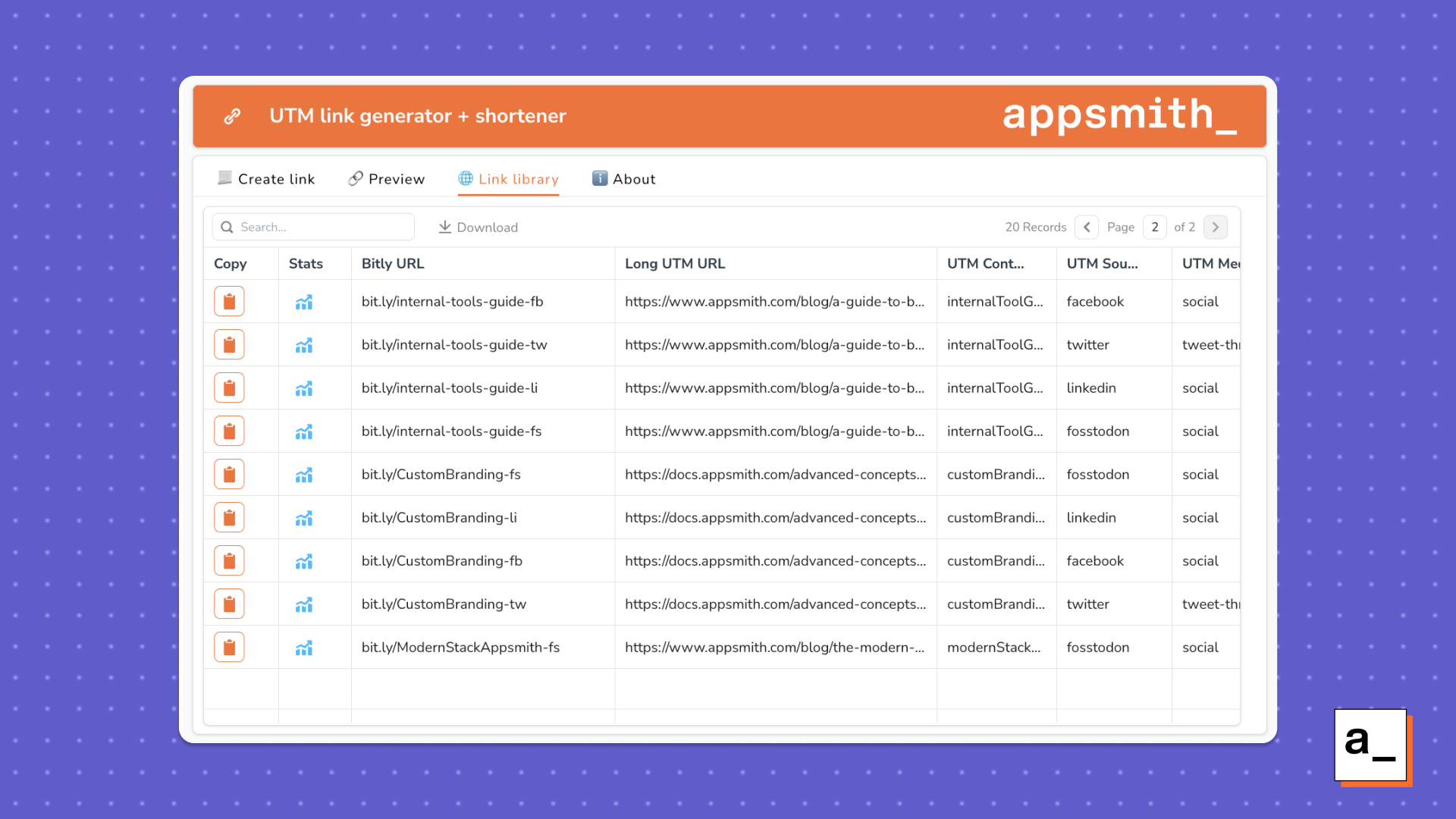Toggle stats for CustomBranding-fb row
Image resolution: width=1456 pixels, height=819 pixels.
pos(304,561)
